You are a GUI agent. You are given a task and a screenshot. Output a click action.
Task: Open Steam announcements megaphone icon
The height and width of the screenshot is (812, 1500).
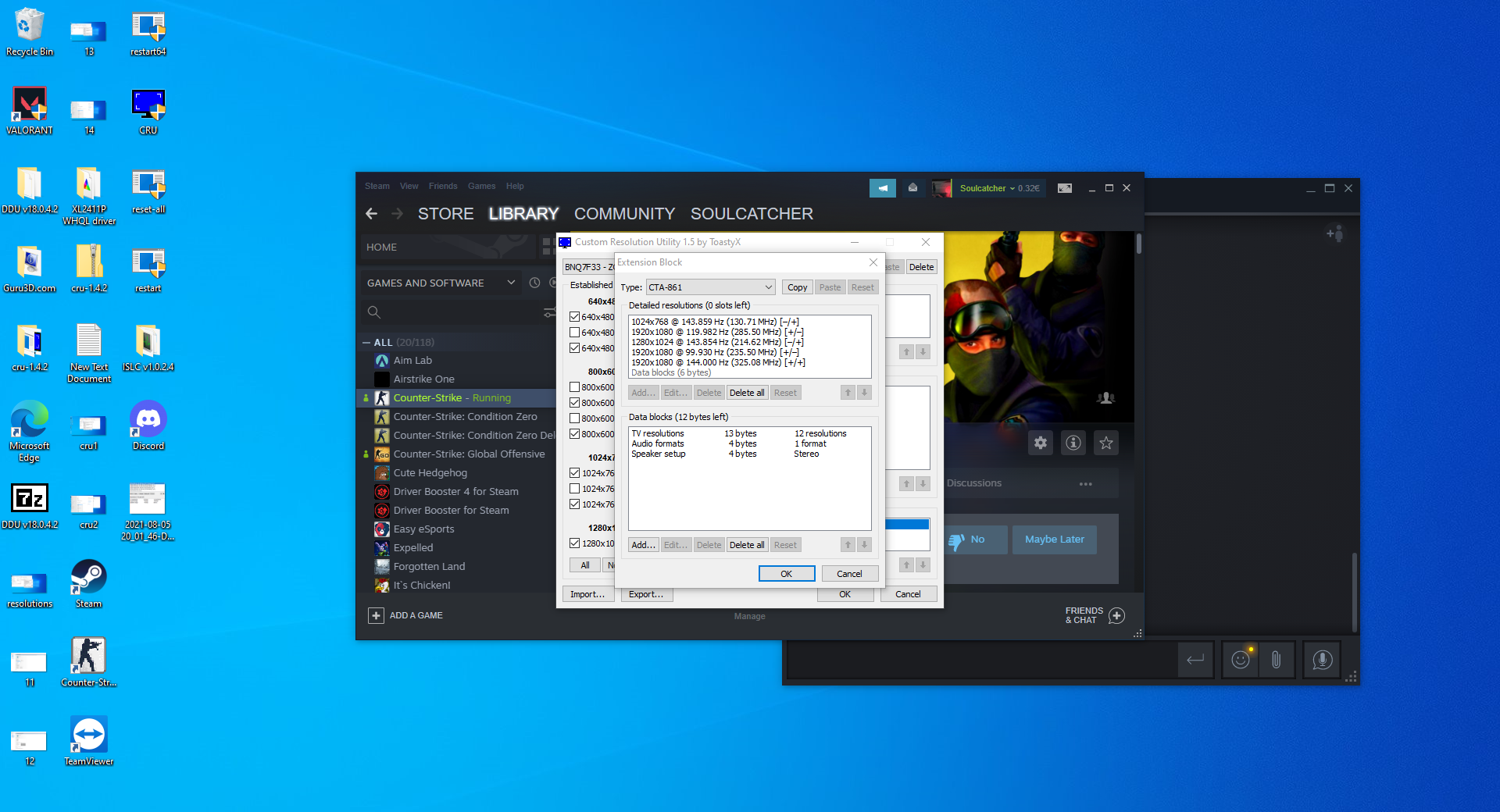[x=882, y=188]
